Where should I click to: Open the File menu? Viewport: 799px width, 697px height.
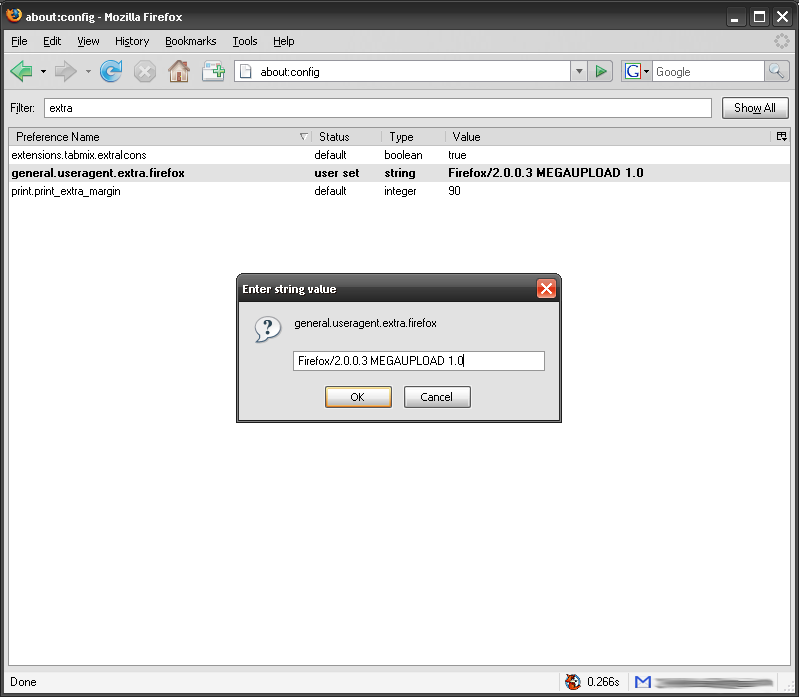19,41
